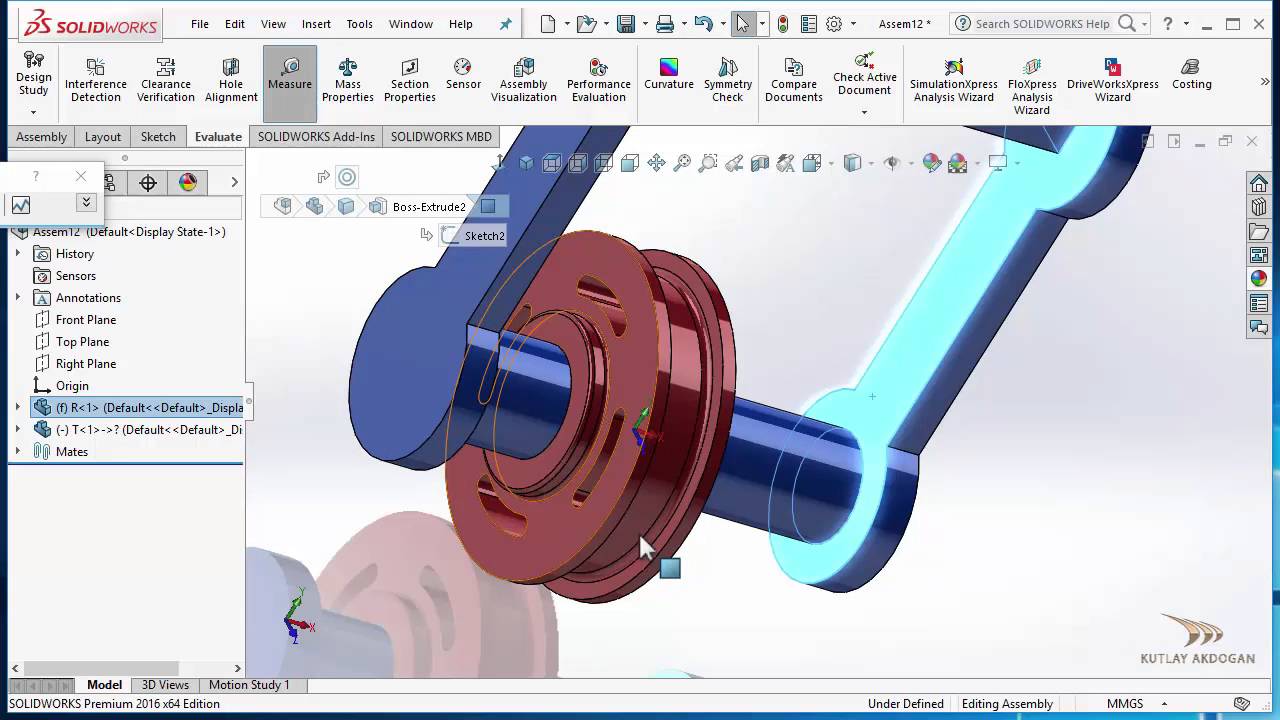This screenshot has height=720, width=1280.
Task: Run Symmetry Check
Action: pyautogui.click(x=728, y=79)
